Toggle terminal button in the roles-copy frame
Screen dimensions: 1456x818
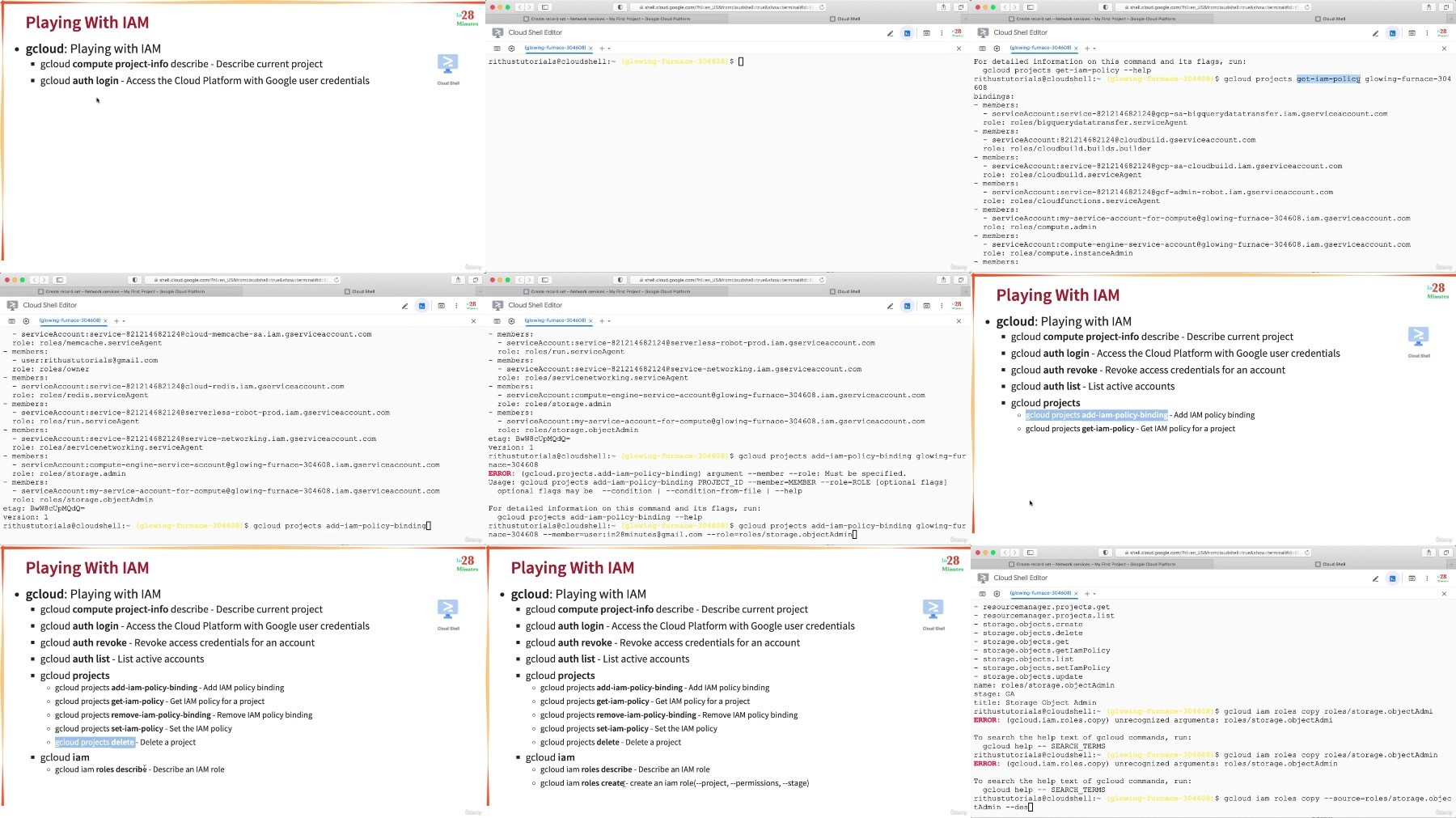1392,579
